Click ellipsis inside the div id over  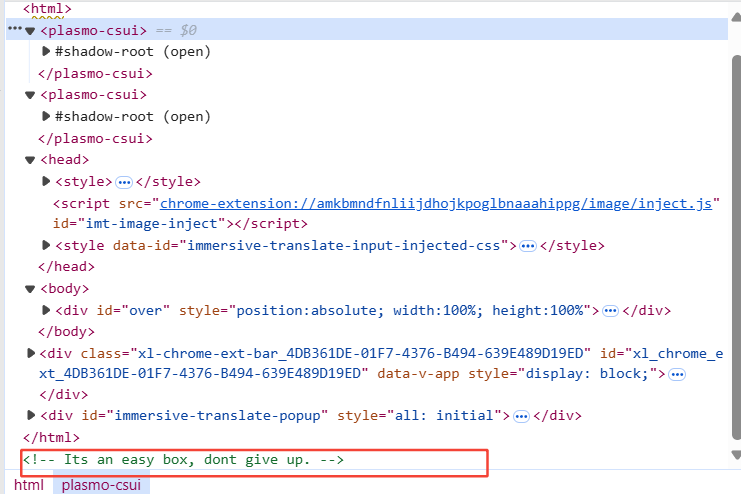click(x=610, y=311)
